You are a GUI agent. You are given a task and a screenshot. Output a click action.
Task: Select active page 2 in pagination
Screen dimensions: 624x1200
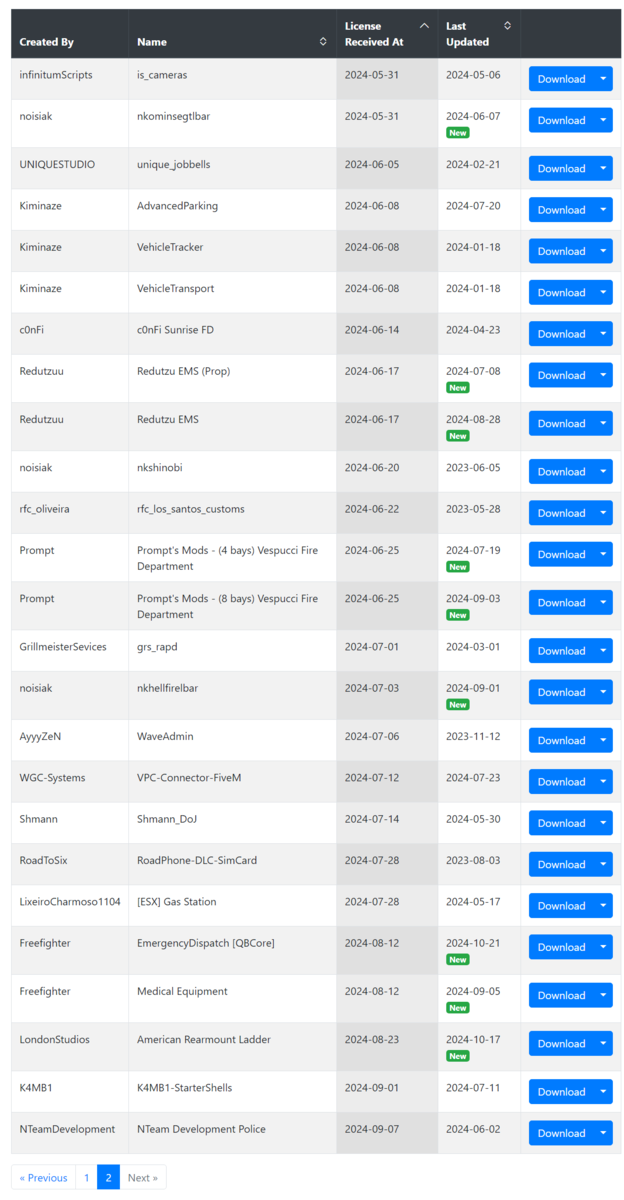pyautogui.click(x=109, y=1177)
